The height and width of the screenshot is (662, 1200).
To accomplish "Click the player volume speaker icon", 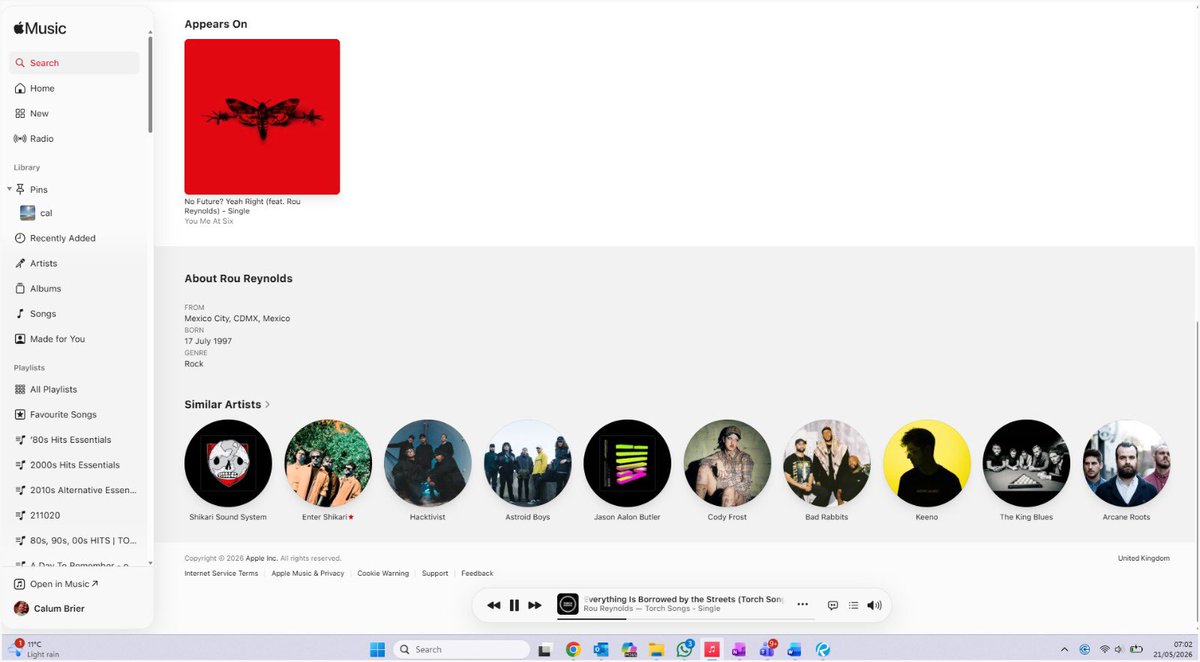I will (875, 605).
